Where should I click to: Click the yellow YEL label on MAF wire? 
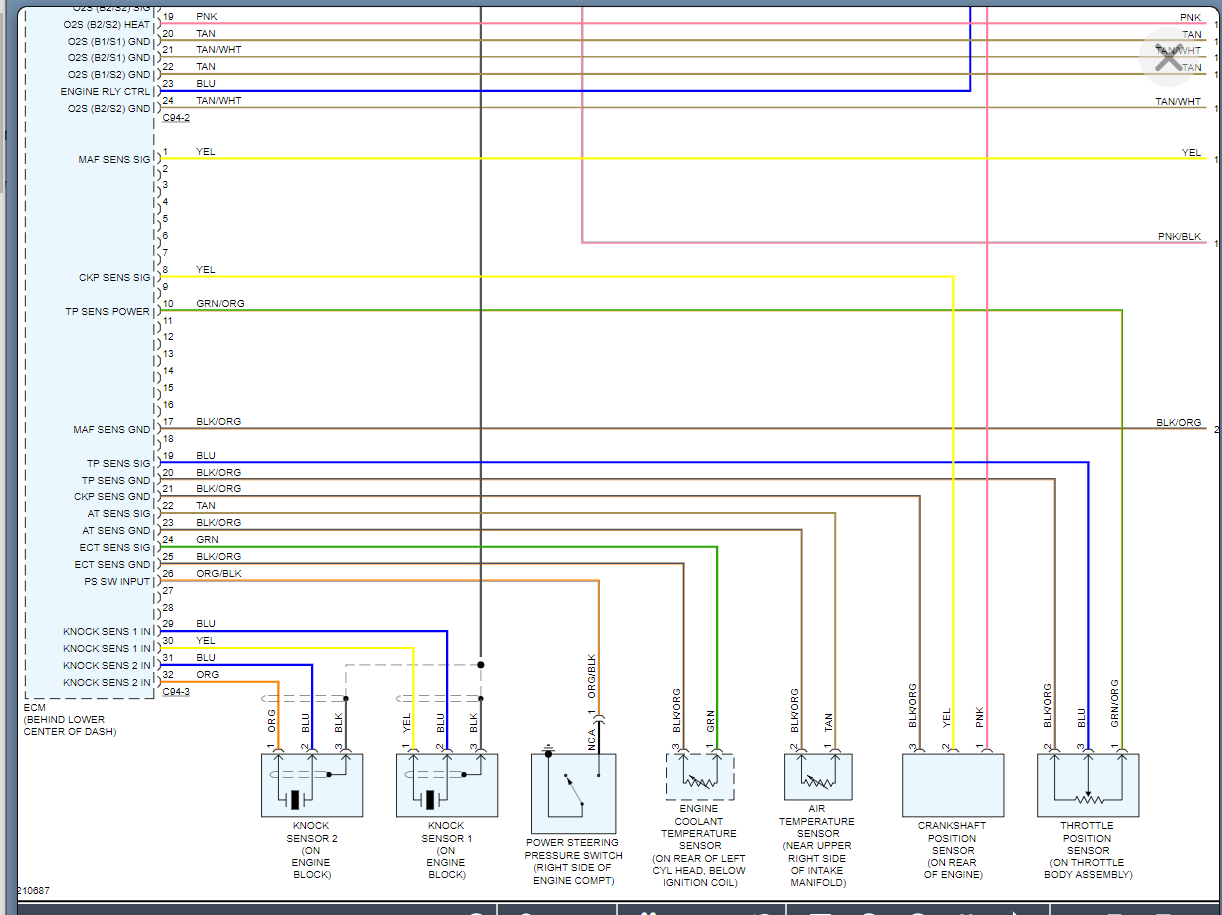tap(205, 152)
